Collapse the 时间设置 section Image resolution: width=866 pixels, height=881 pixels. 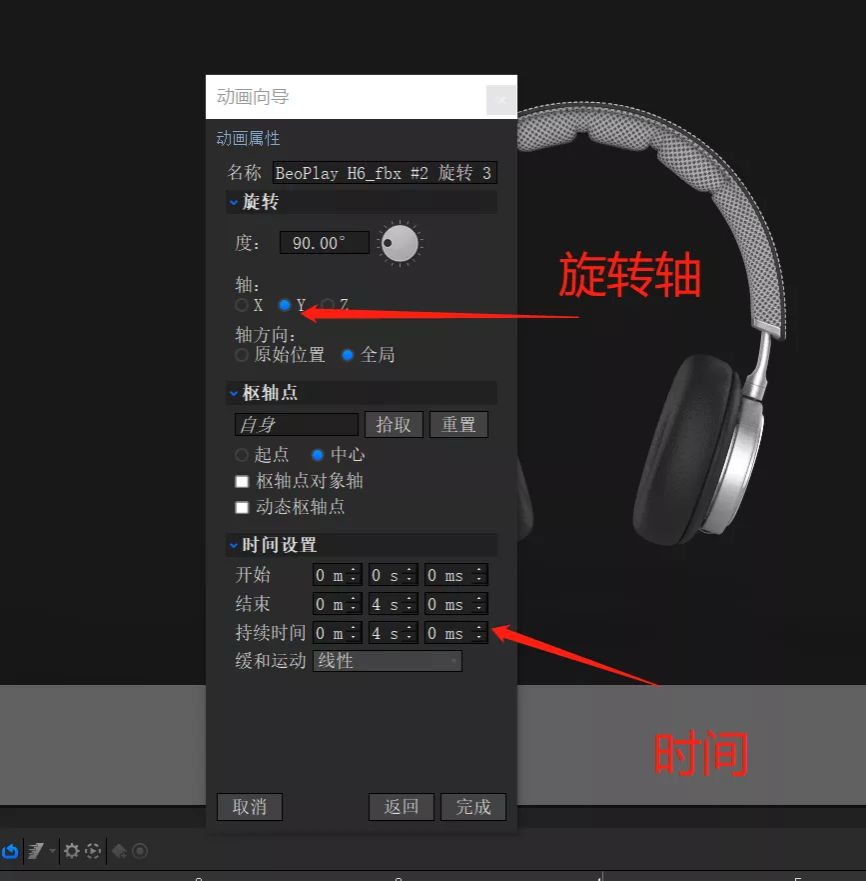pyautogui.click(x=234, y=545)
